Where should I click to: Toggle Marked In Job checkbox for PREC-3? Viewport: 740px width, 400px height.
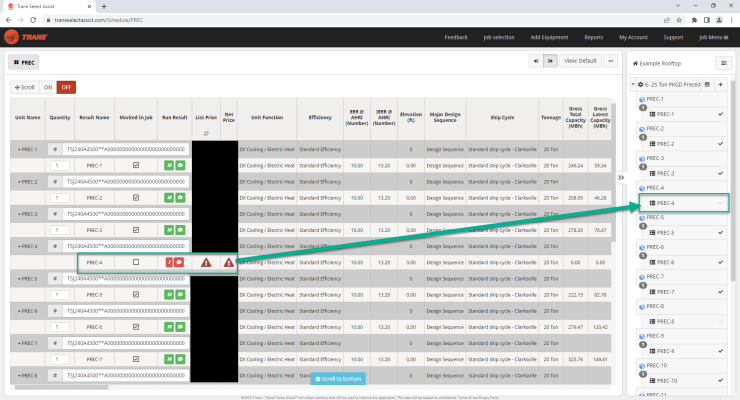pos(136,230)
